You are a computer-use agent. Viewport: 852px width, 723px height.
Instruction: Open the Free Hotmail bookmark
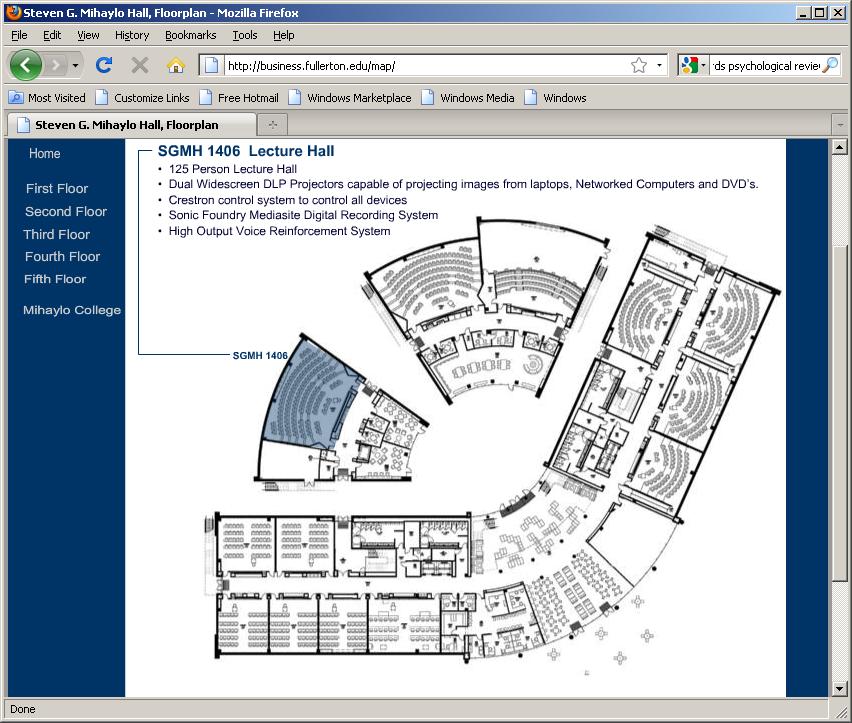[239, 98]
